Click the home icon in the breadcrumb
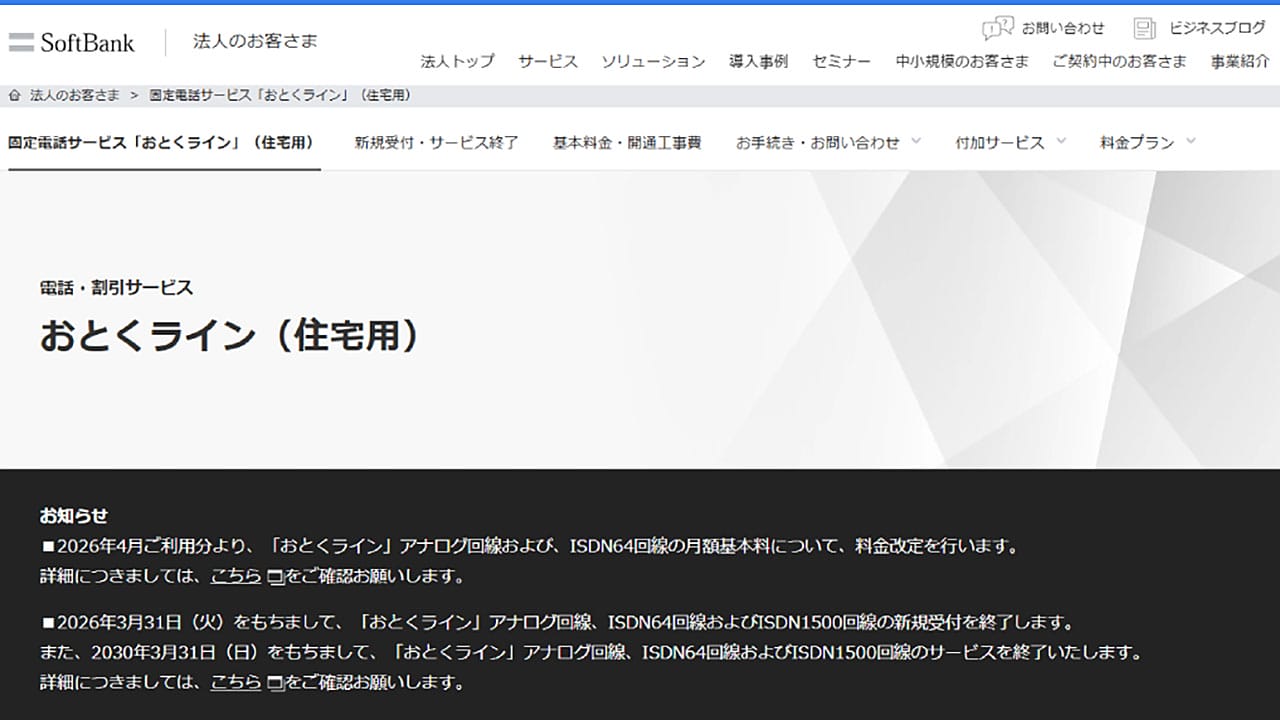This screenshot has width=1280, height=720. pyautogui.click(x=14, y=95)
